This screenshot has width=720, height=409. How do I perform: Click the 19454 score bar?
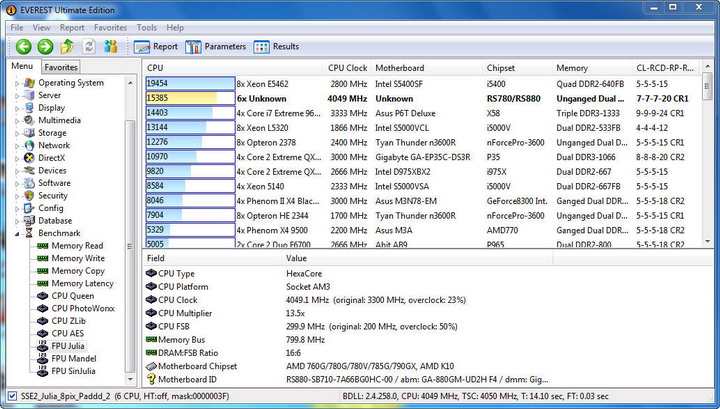(190, 84)
